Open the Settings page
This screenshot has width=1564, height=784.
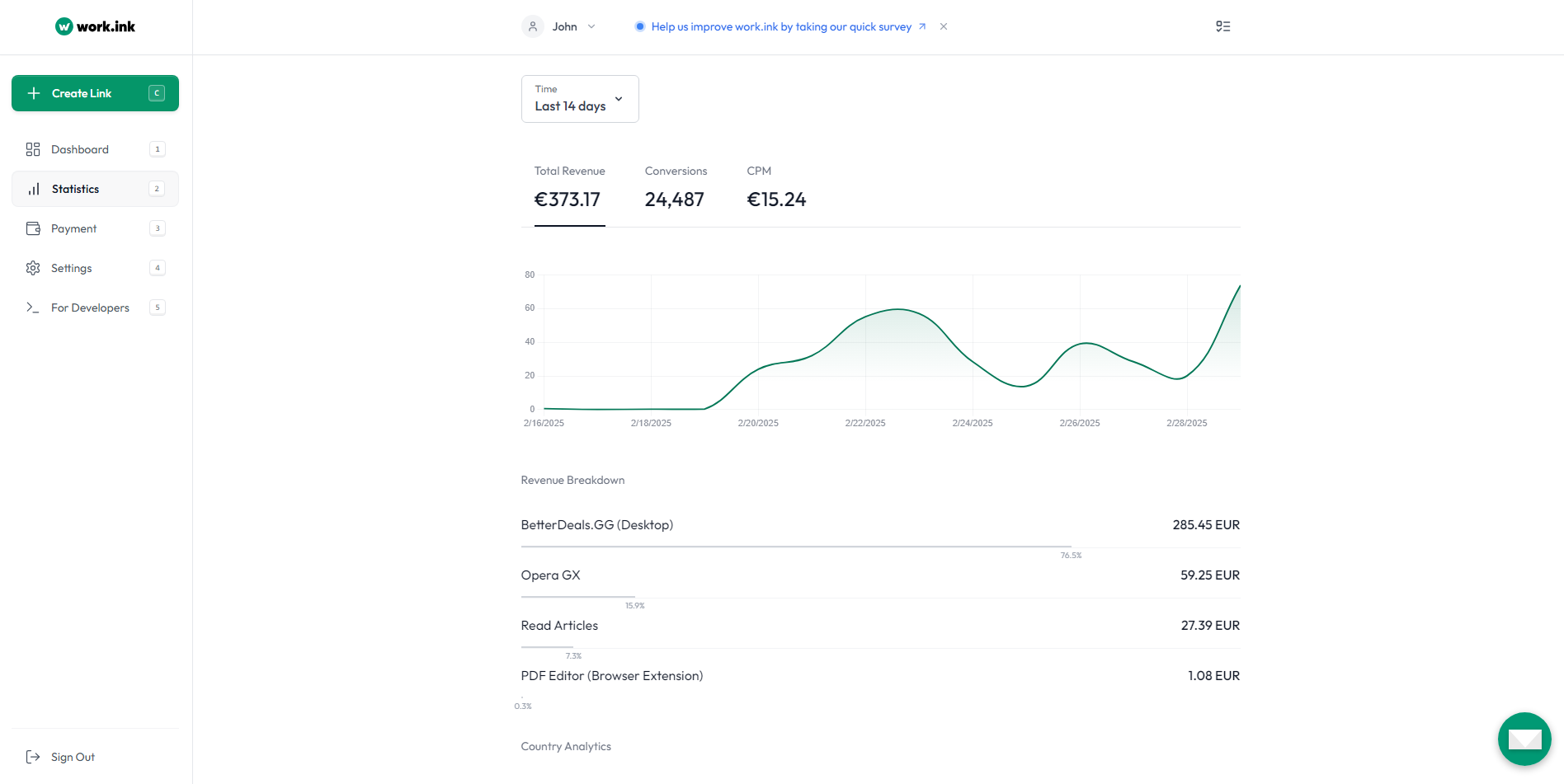tap(95, 268)
